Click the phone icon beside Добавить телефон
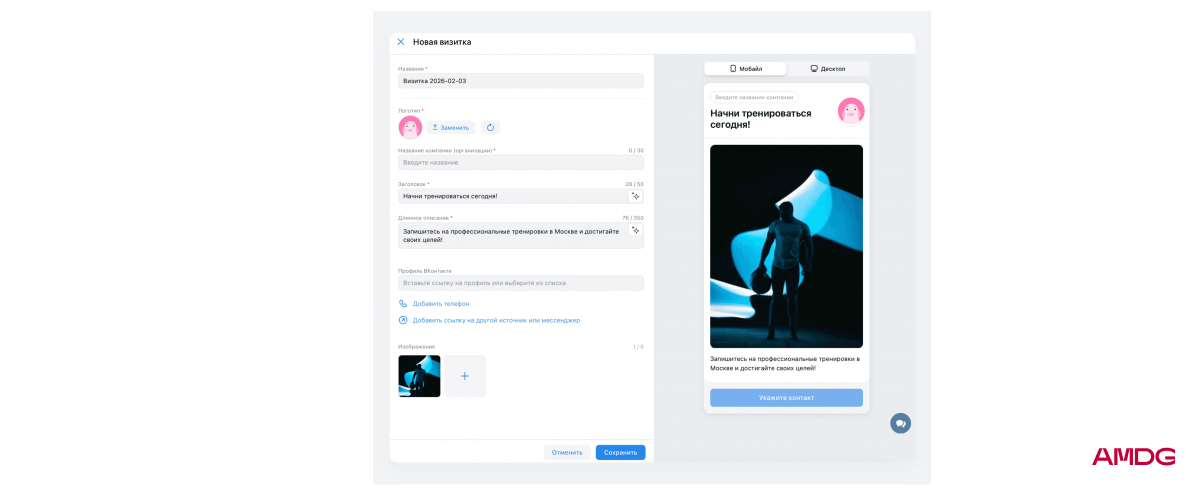The width and height of the screenshot is (1200, 496). point(403,303)
